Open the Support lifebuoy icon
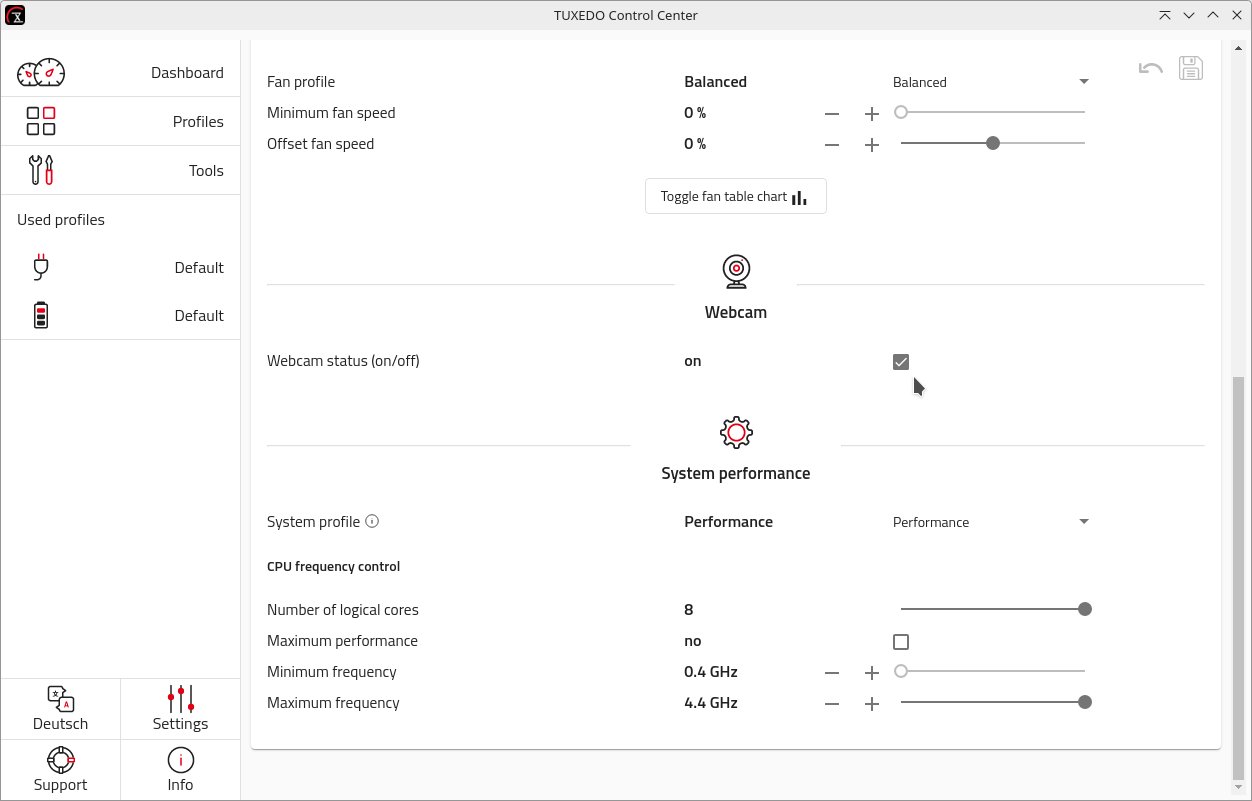1252x801 pixels. [61, 760]
